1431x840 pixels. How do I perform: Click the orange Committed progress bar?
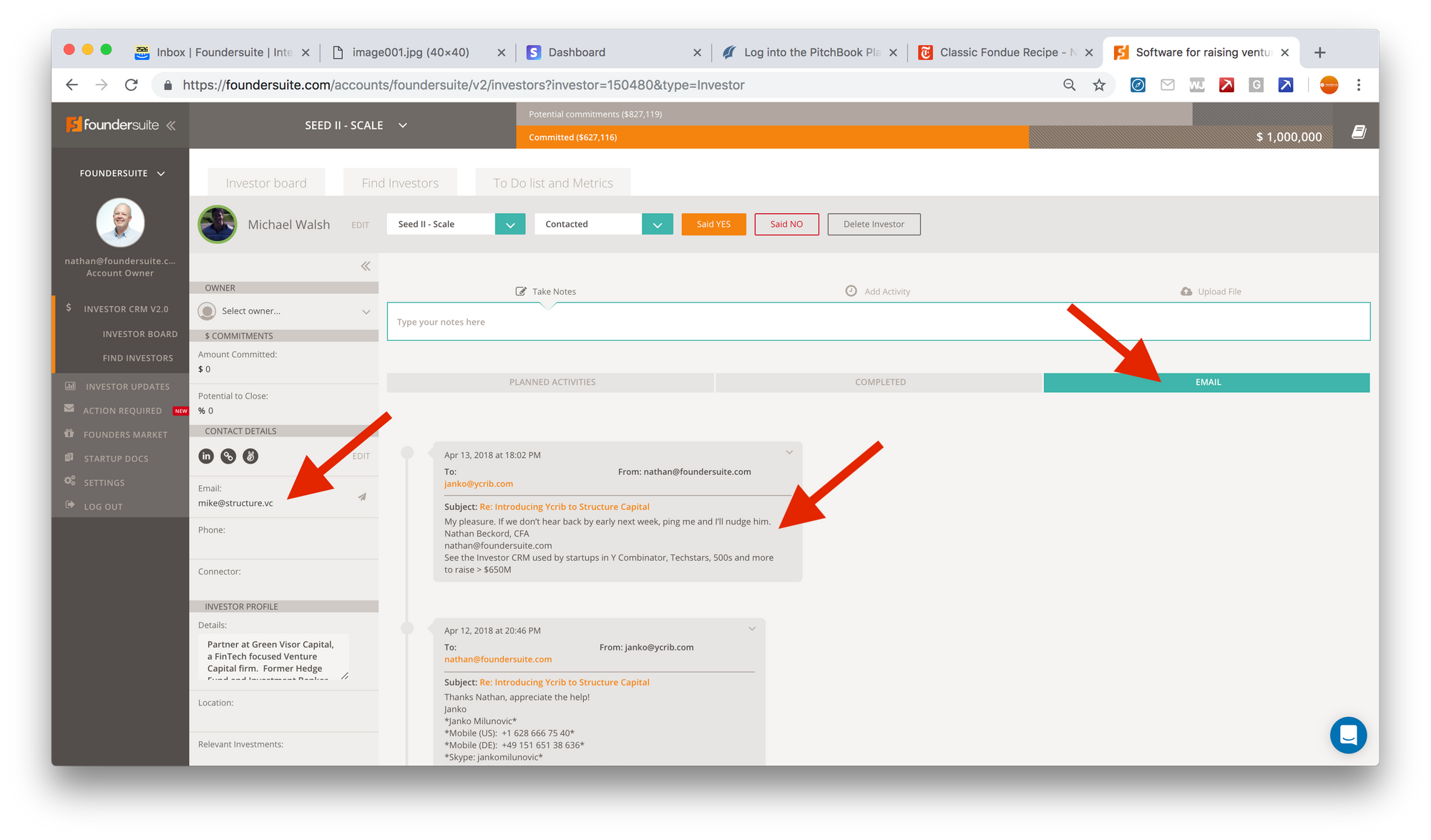pos(771,137)
